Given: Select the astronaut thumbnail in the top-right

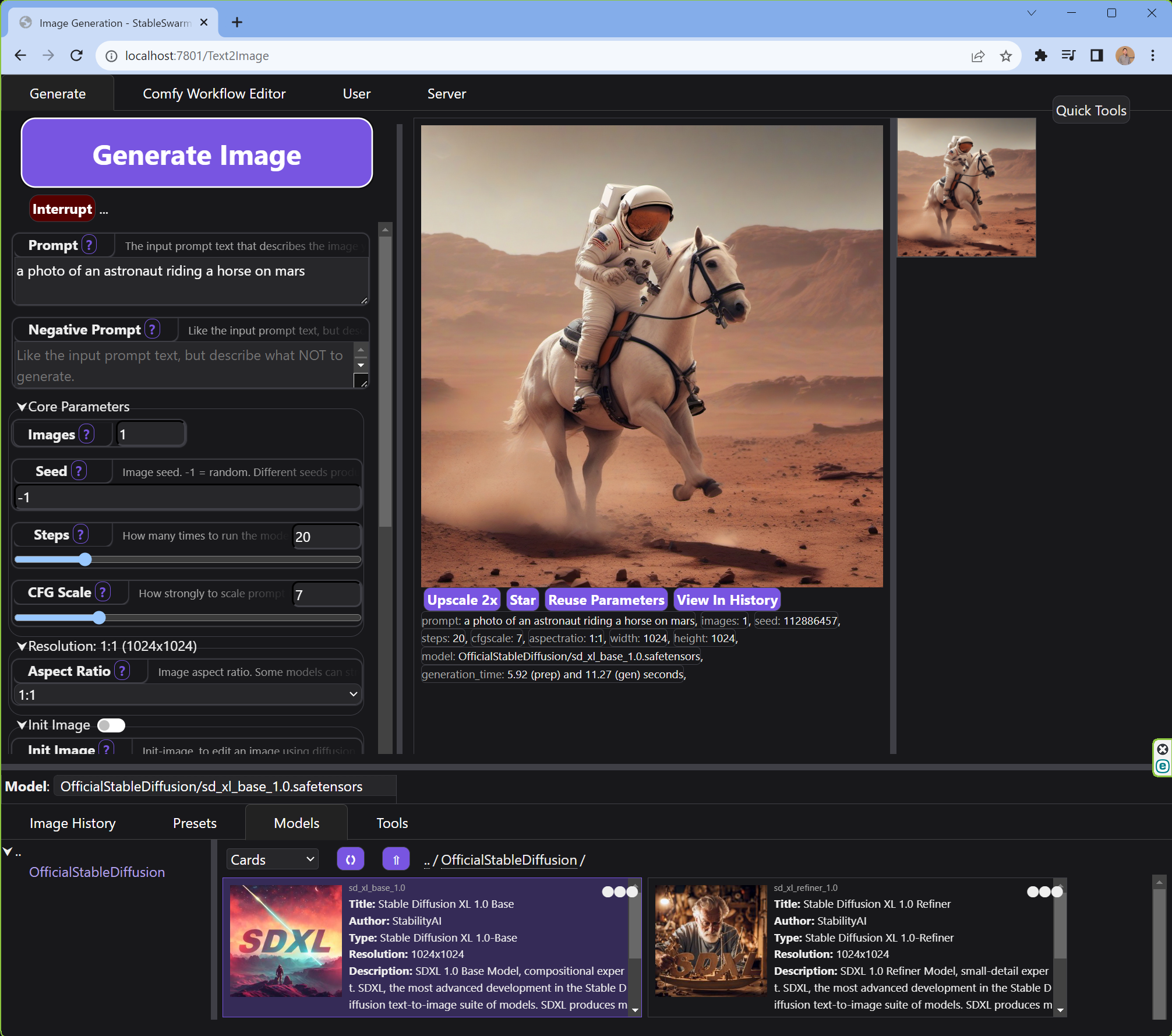Looking at the screenshot, I should [x=966, y=188].
